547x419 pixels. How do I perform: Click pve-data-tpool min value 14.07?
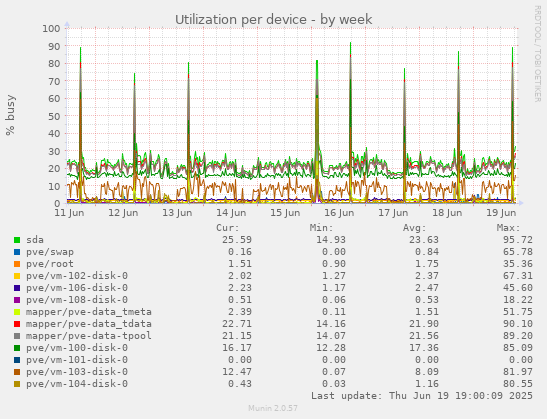tap(331, 336)
